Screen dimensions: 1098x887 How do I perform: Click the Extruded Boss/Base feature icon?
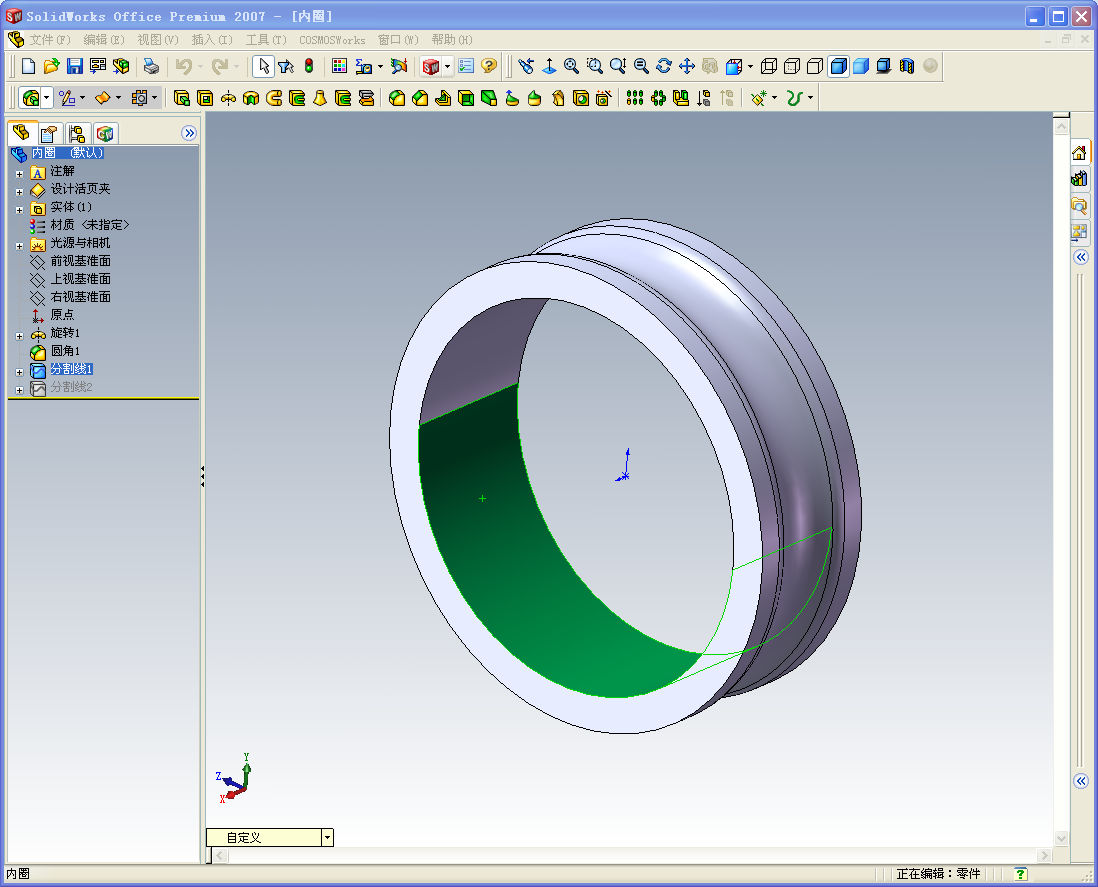[181, 98]
